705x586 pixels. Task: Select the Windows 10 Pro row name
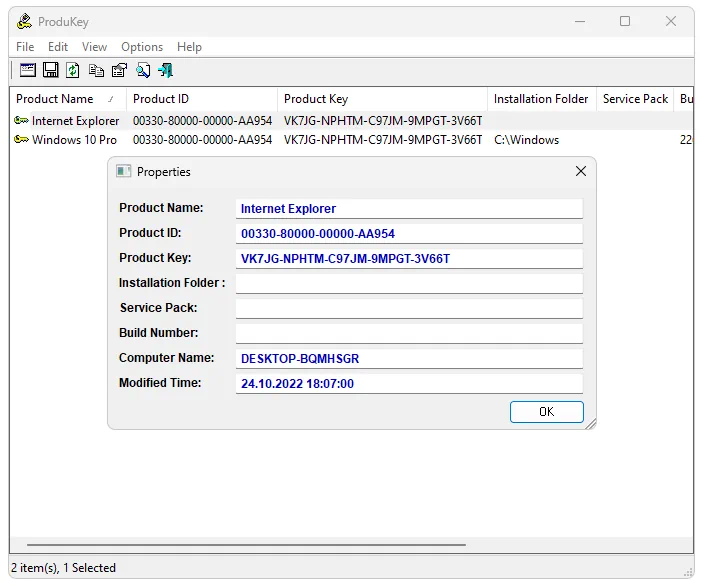74,140
